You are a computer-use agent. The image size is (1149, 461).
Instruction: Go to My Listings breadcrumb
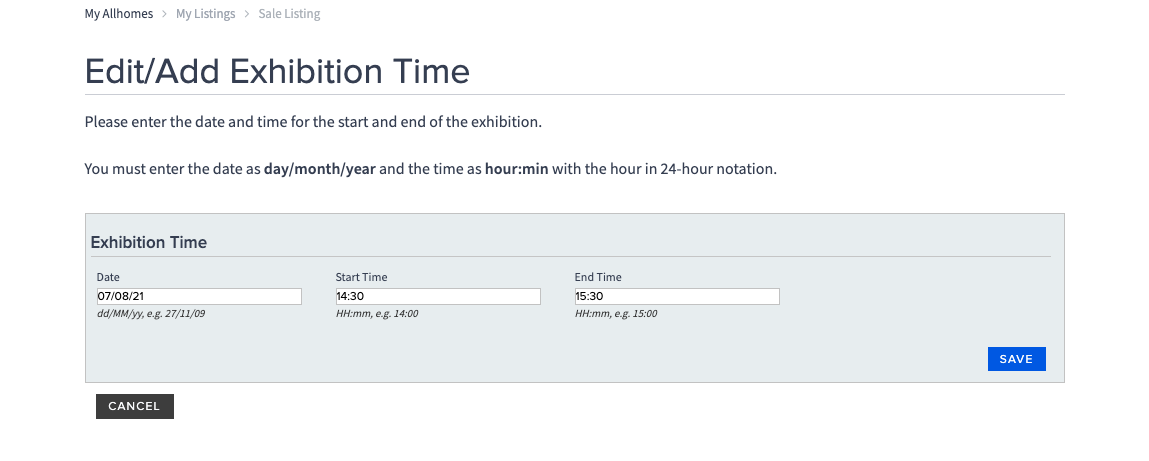(x=205, y=14)
